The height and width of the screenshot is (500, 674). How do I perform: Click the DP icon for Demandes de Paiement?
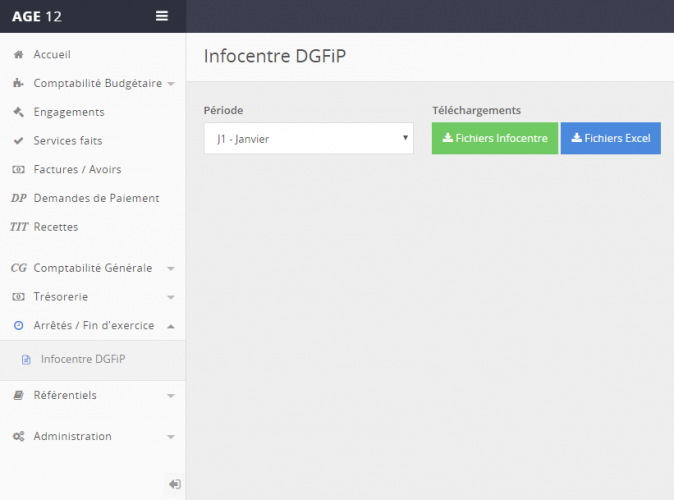(18, 198)
